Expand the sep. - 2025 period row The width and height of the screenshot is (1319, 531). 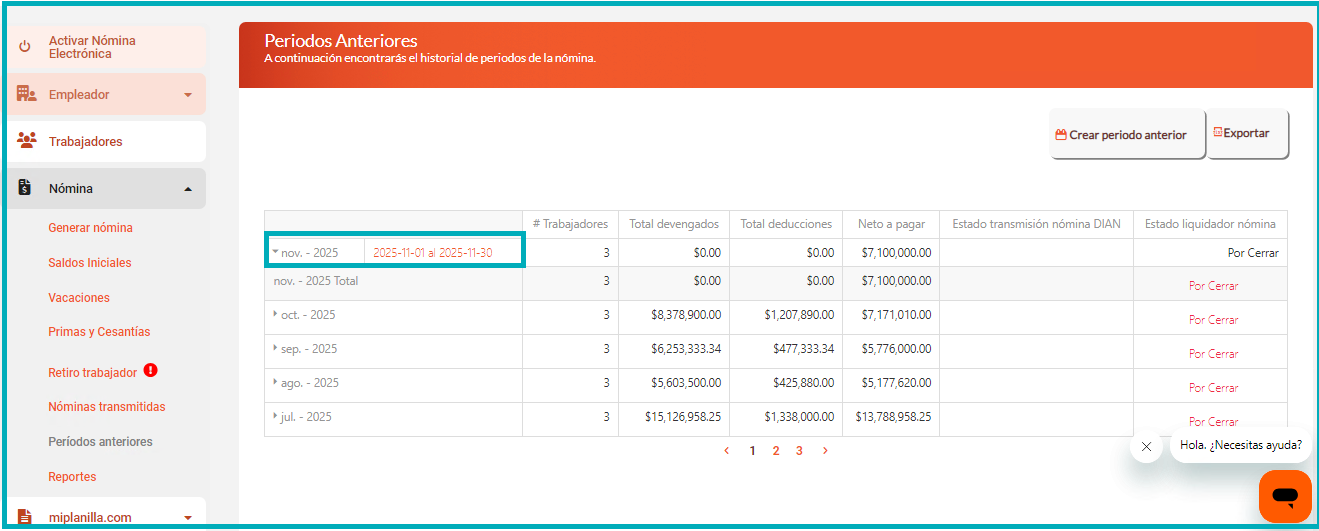pyautogui.click(x=275, y=348)
